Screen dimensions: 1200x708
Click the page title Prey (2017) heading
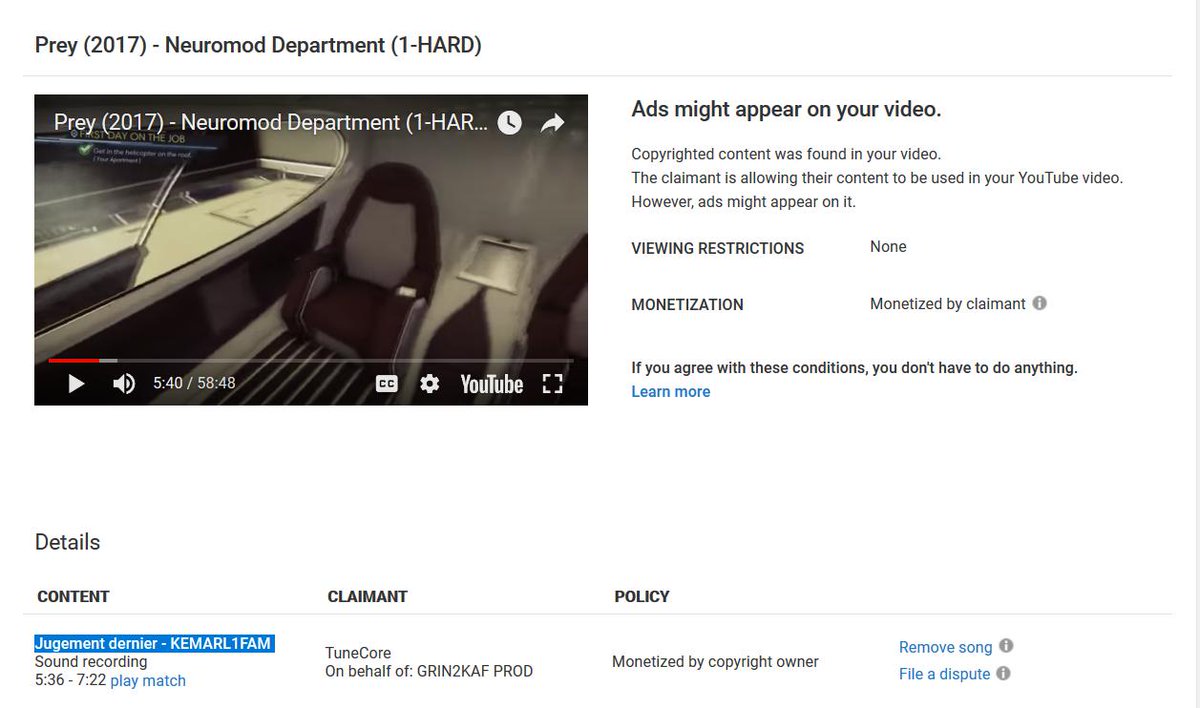coord(258,45)
